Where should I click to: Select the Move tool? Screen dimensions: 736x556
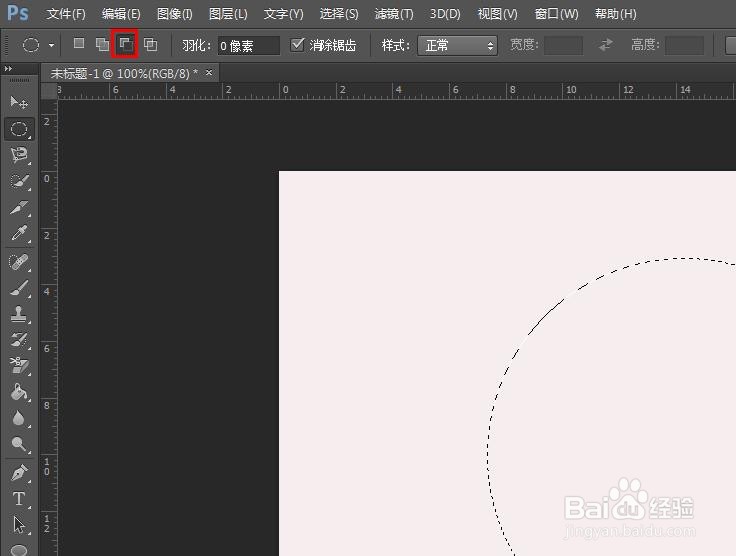(x=19, y=102)
